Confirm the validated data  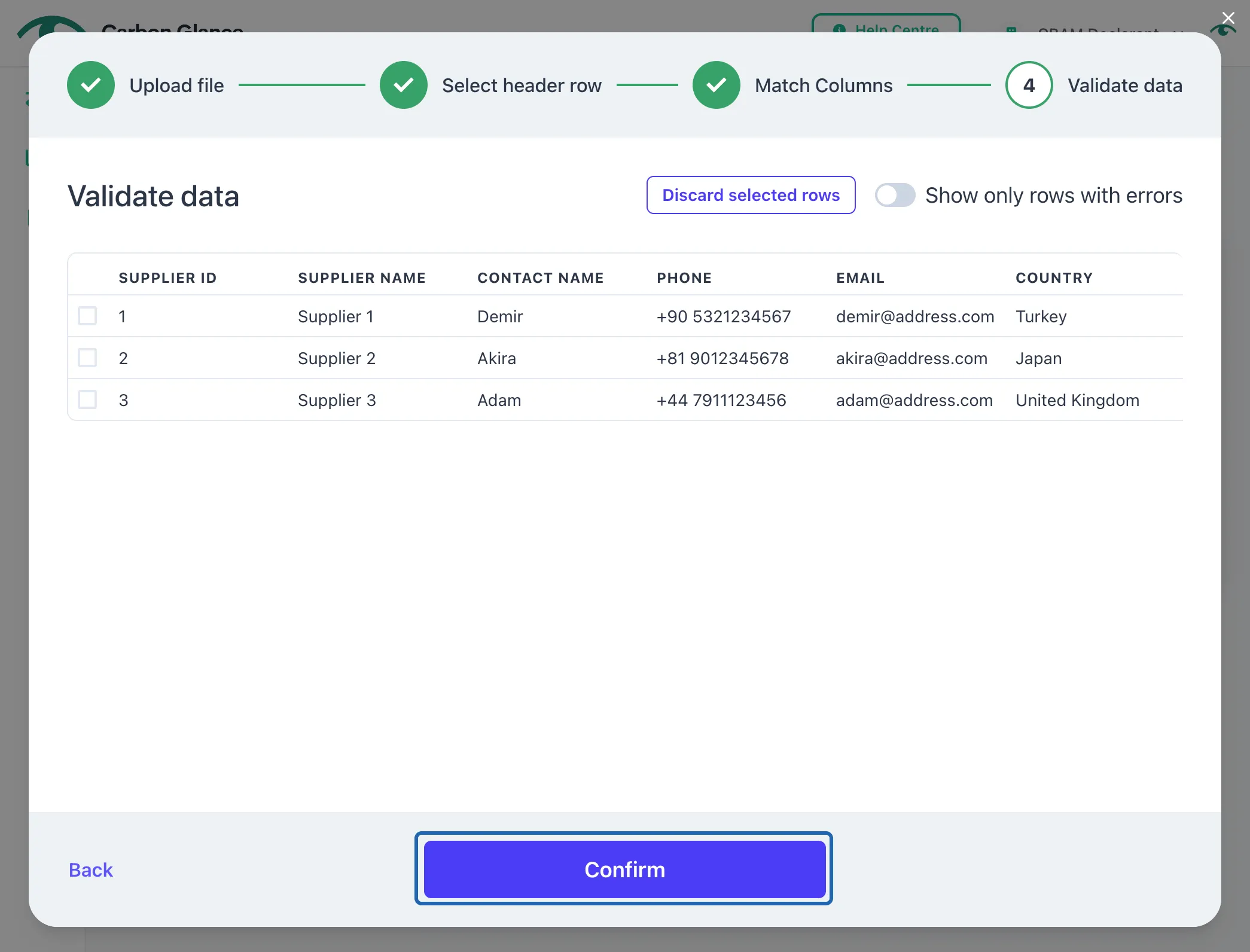pyautogui.click(x=624, y=869)
